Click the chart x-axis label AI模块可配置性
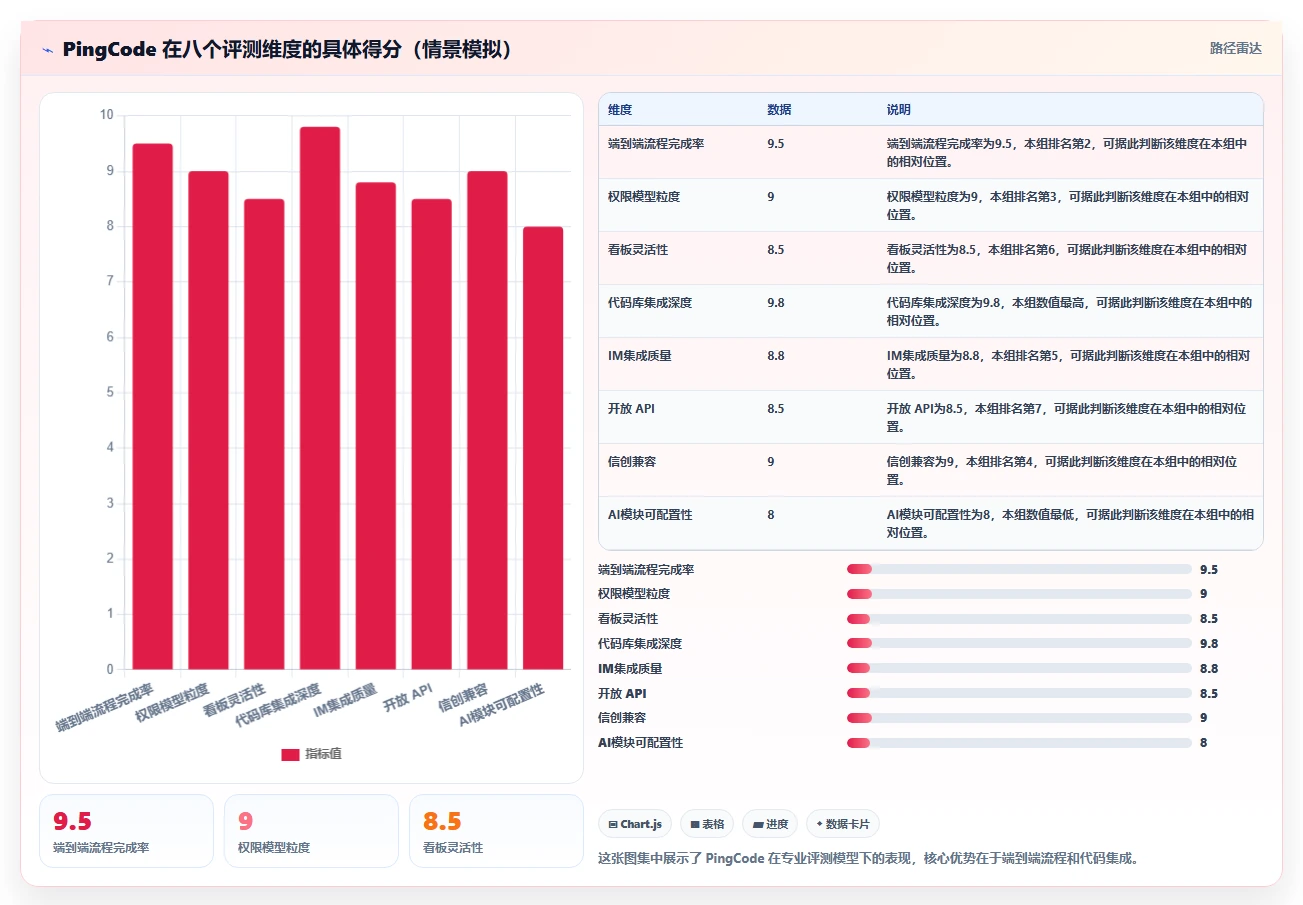Viewport: 1303px width, 905px height. click(502, 706)
